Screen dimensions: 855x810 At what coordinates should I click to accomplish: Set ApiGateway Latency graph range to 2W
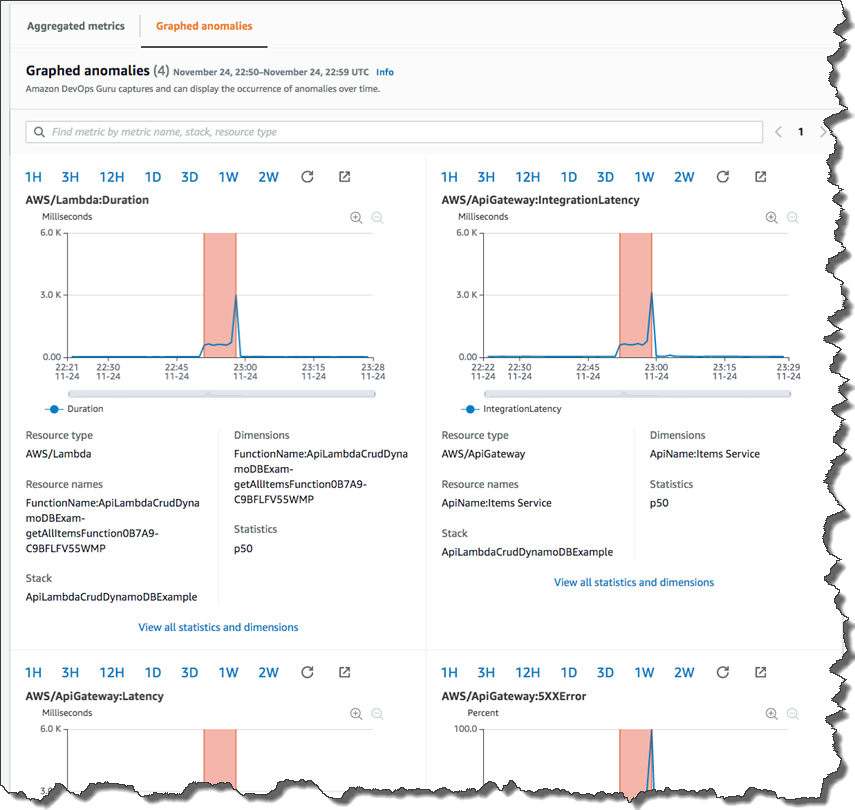(x=268, y=673)
